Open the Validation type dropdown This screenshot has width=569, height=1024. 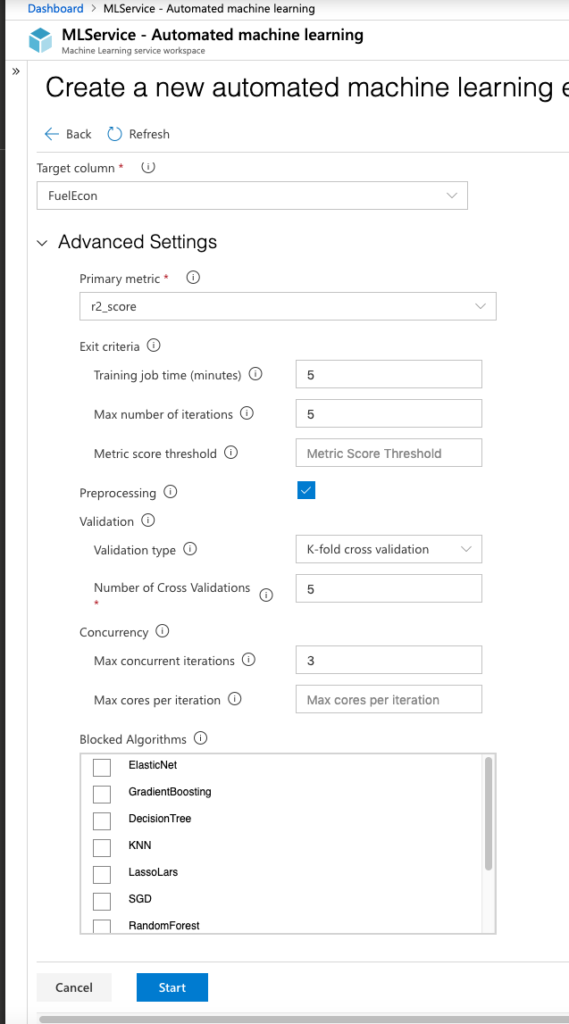click(x=389, y=549)
